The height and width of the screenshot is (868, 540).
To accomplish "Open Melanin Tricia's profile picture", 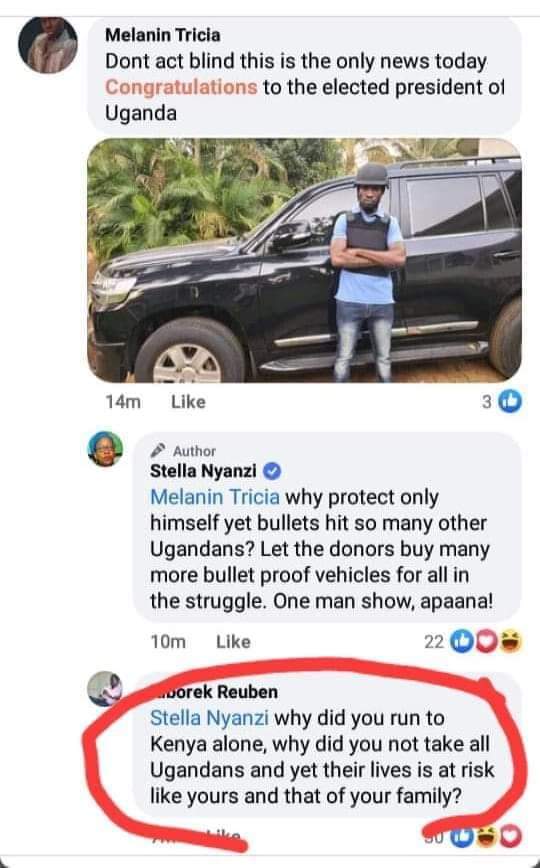I will 47,45.
